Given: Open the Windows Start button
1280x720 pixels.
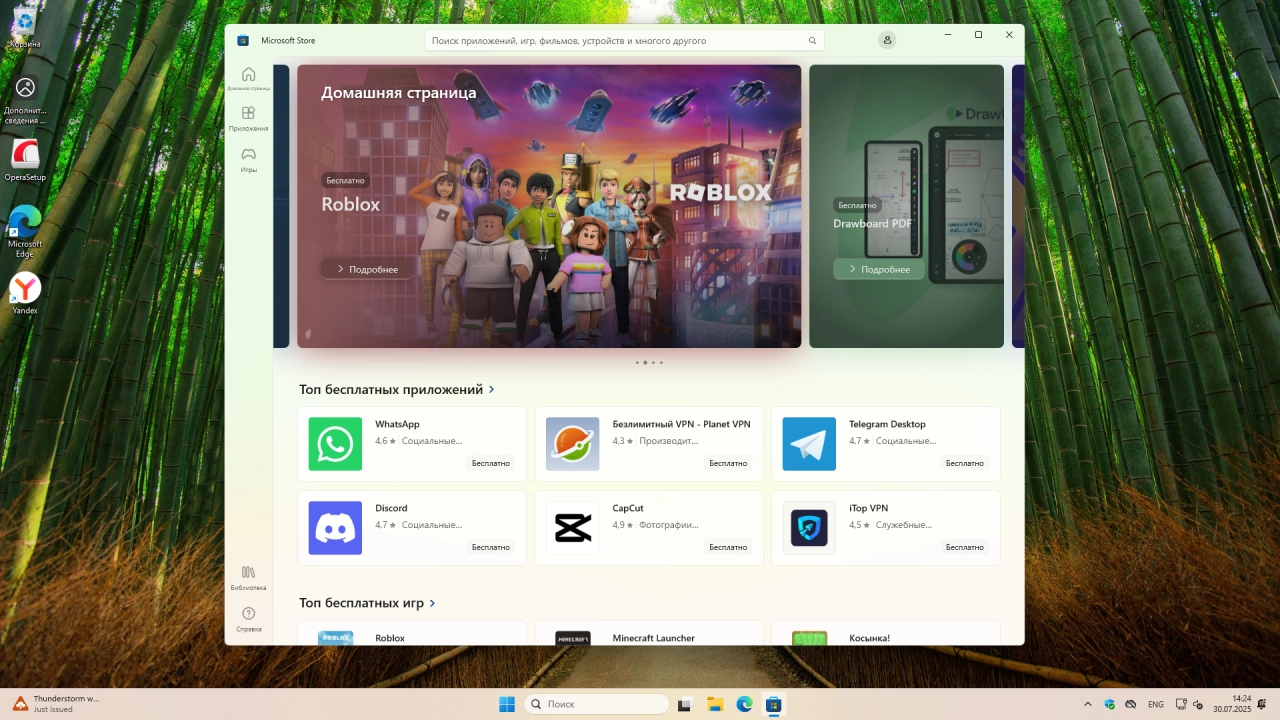Looking at the screenshot, I should (507, 704).
